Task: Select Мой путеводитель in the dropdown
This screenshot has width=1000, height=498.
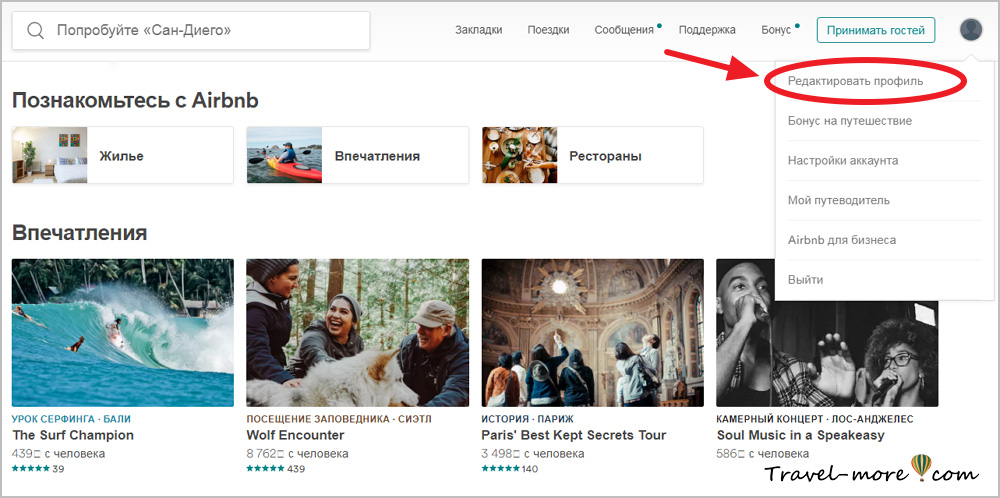Action: coord(838,200)
